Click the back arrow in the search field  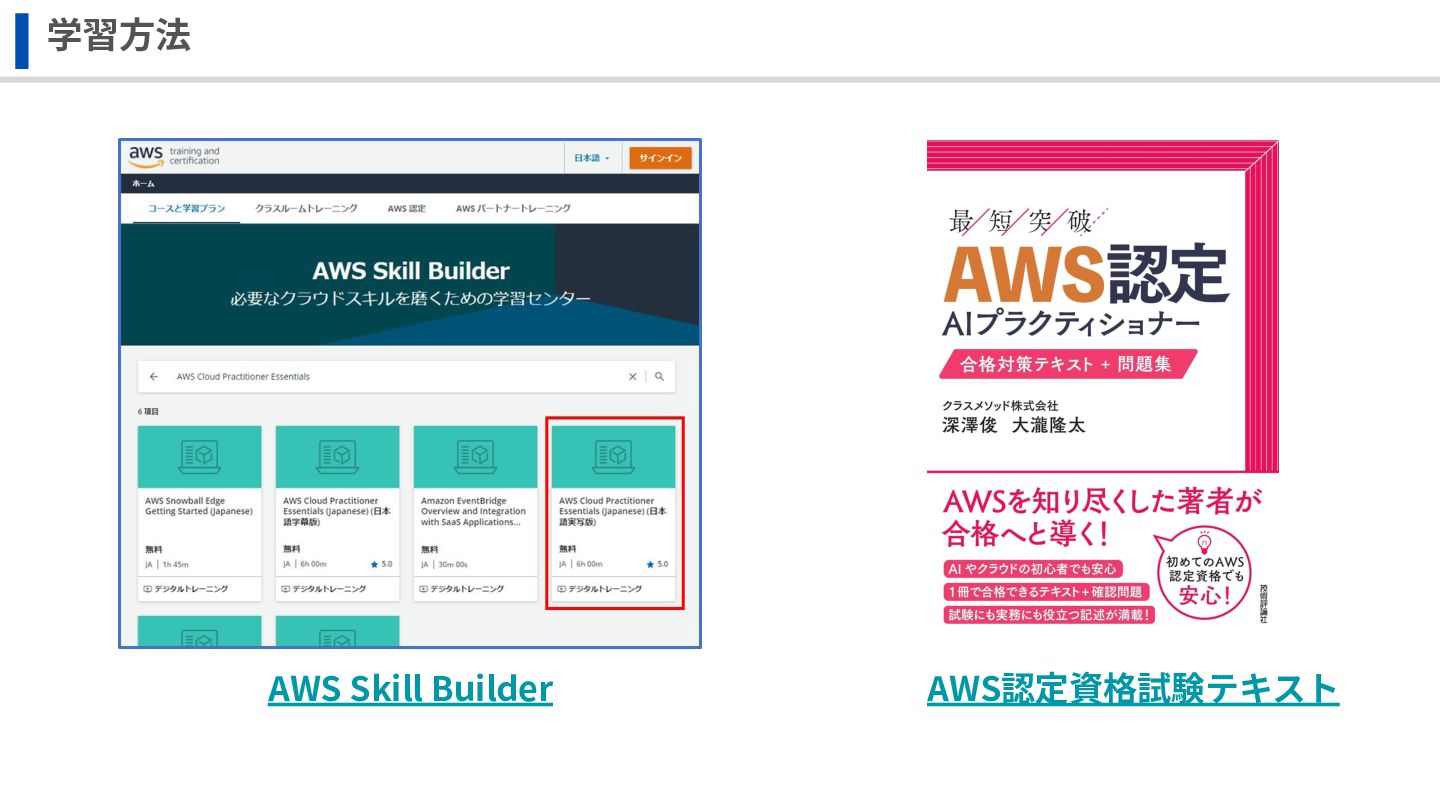click(x=154, y=377)
